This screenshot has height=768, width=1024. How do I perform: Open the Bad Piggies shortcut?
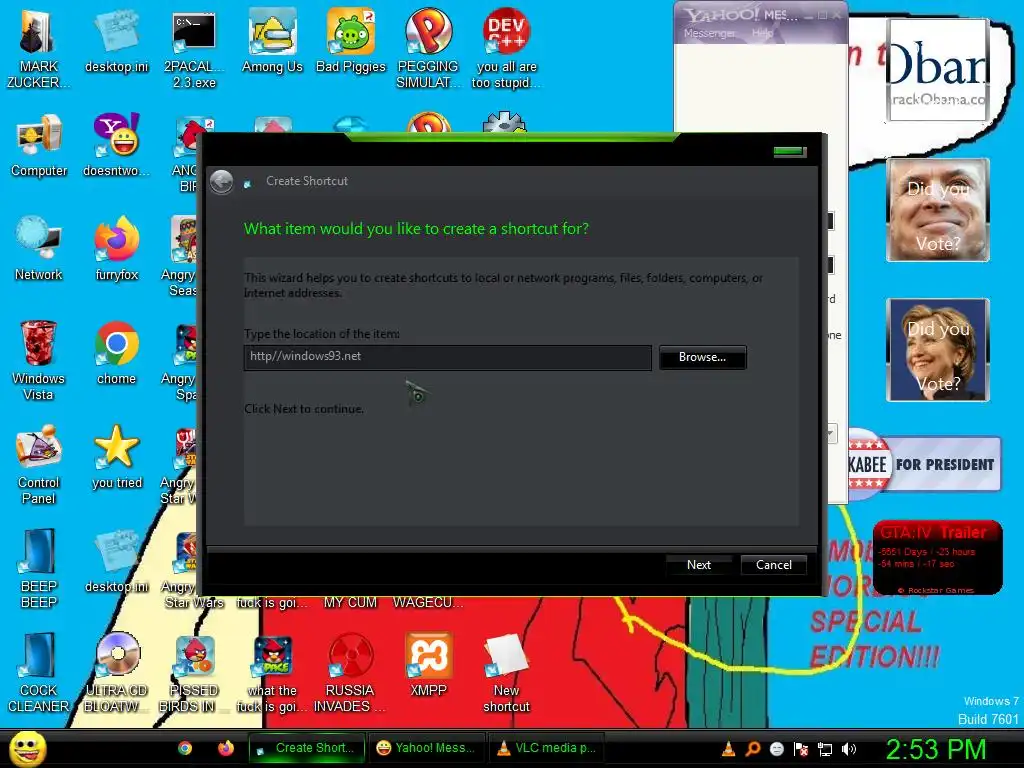[351, 42]
